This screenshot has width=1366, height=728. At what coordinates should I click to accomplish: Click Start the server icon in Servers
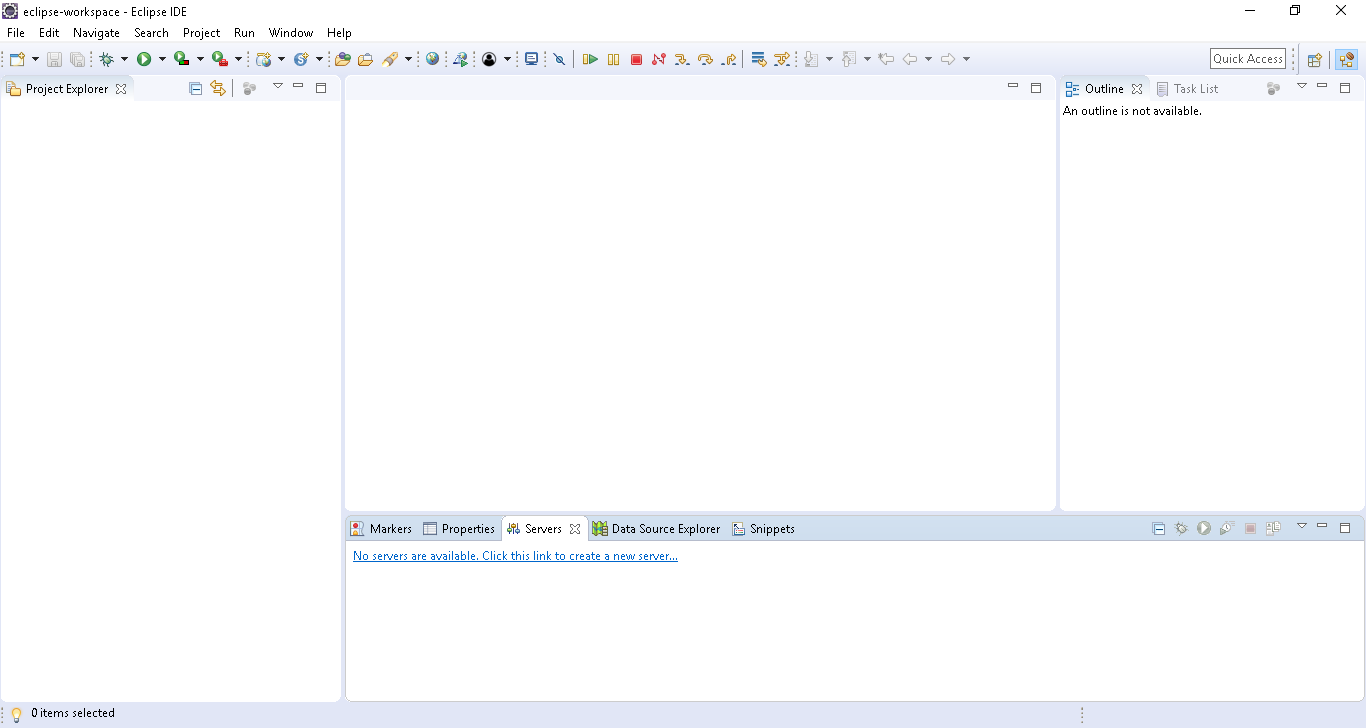click(1204, 528)
